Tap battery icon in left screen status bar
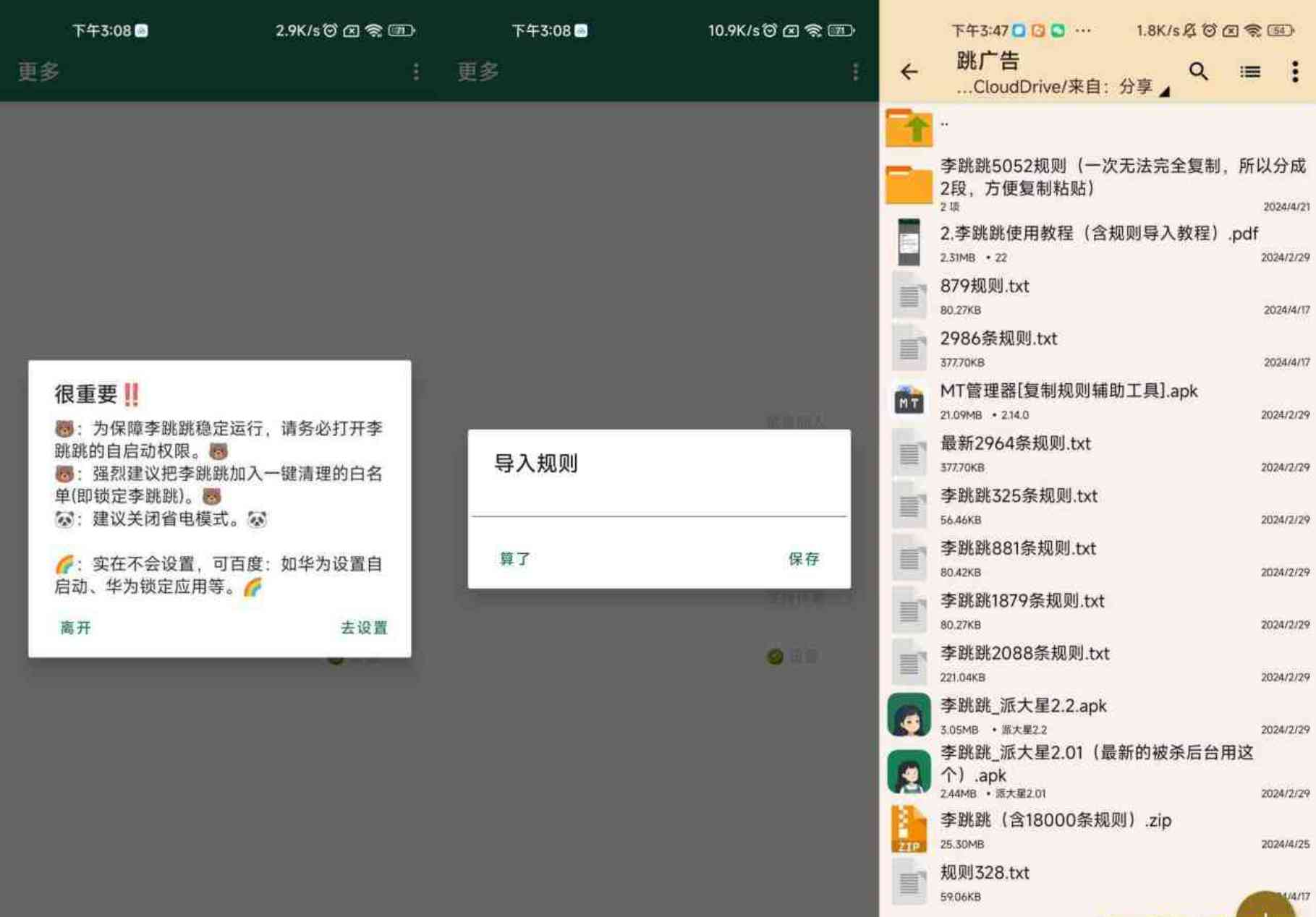This screenshot has width=1316, height=917. [402, 30]
